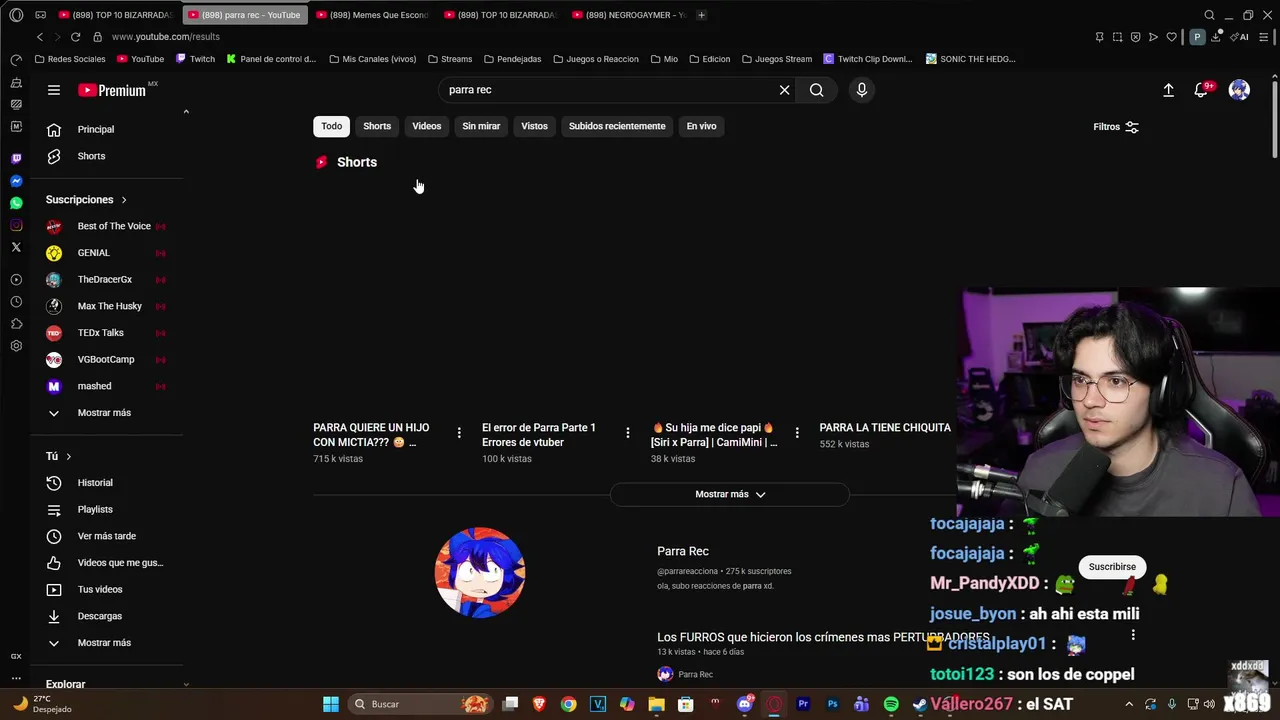This screenshot has height=720, width=1280.
Task: Open Instagram in Opera sidebar
Action: [16, 225]
